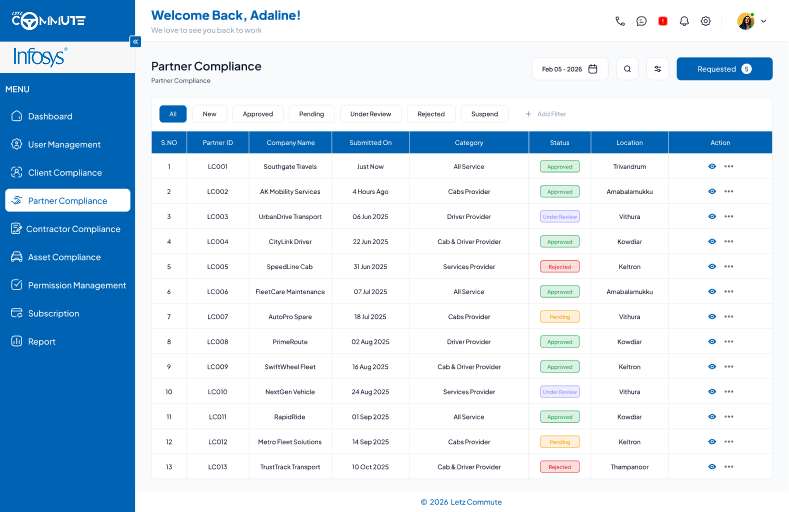Select the Approved filter tab
The image size is (789, 512).
258,114
